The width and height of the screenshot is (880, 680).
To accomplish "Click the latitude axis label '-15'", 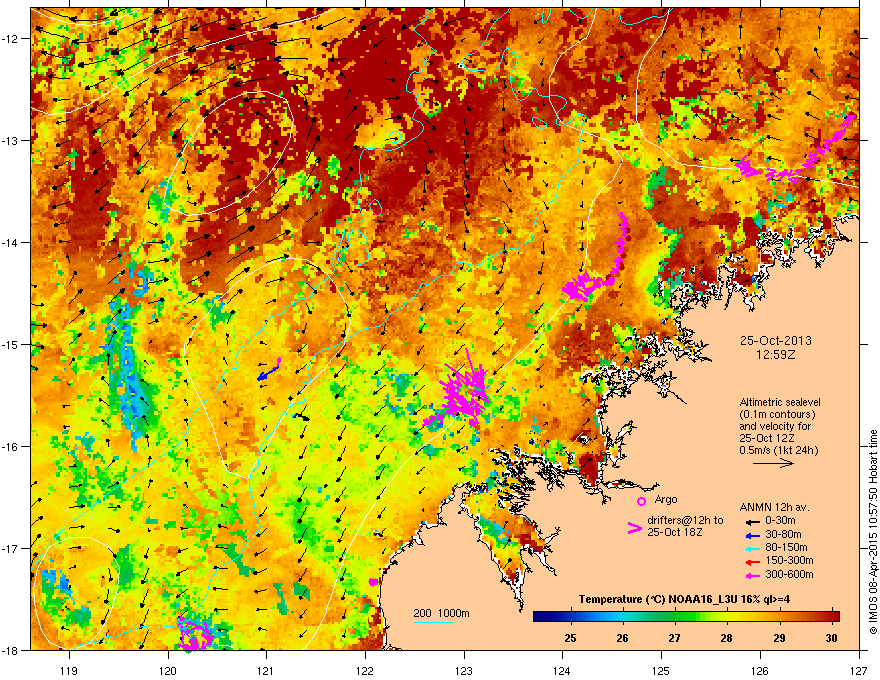I will 11,344.
